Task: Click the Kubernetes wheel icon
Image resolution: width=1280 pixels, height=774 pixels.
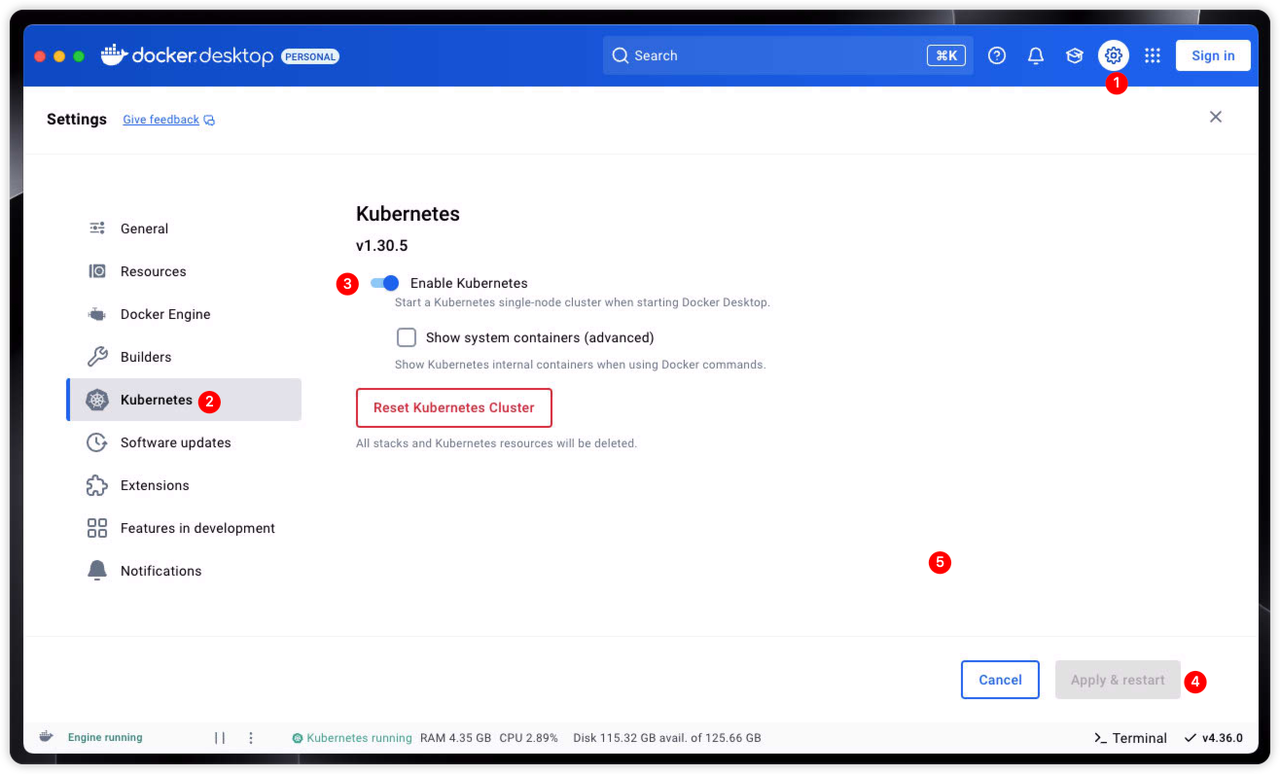Action: pos(97,400)
